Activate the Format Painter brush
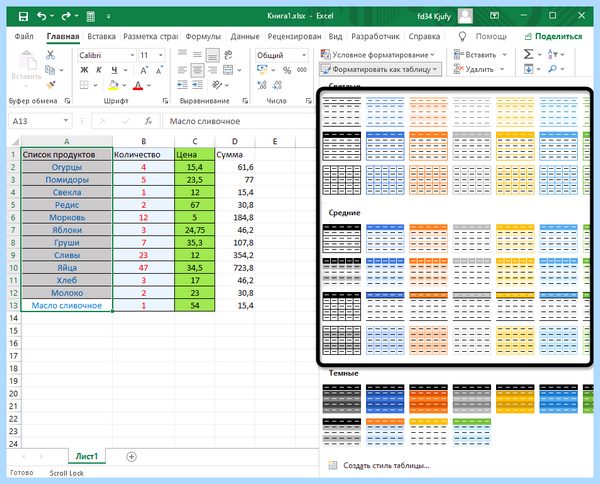Screen dimensions: 600x484 pyautogui.click(x=50, y=85)
